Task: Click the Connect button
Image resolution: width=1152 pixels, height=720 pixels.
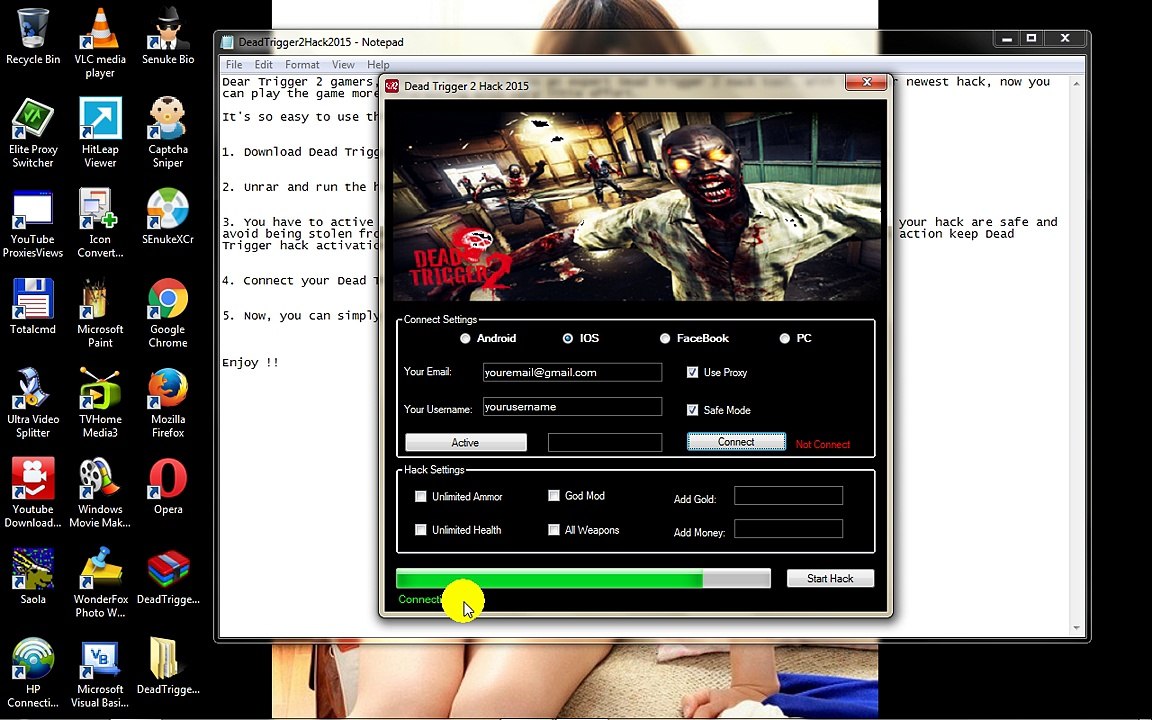Action: tap(736, 442)
